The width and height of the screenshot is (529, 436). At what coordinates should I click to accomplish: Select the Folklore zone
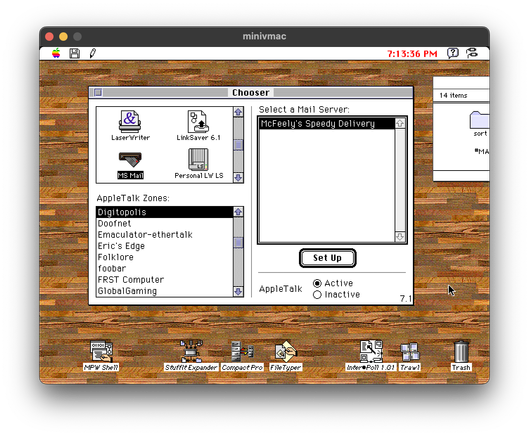(165, 257)
